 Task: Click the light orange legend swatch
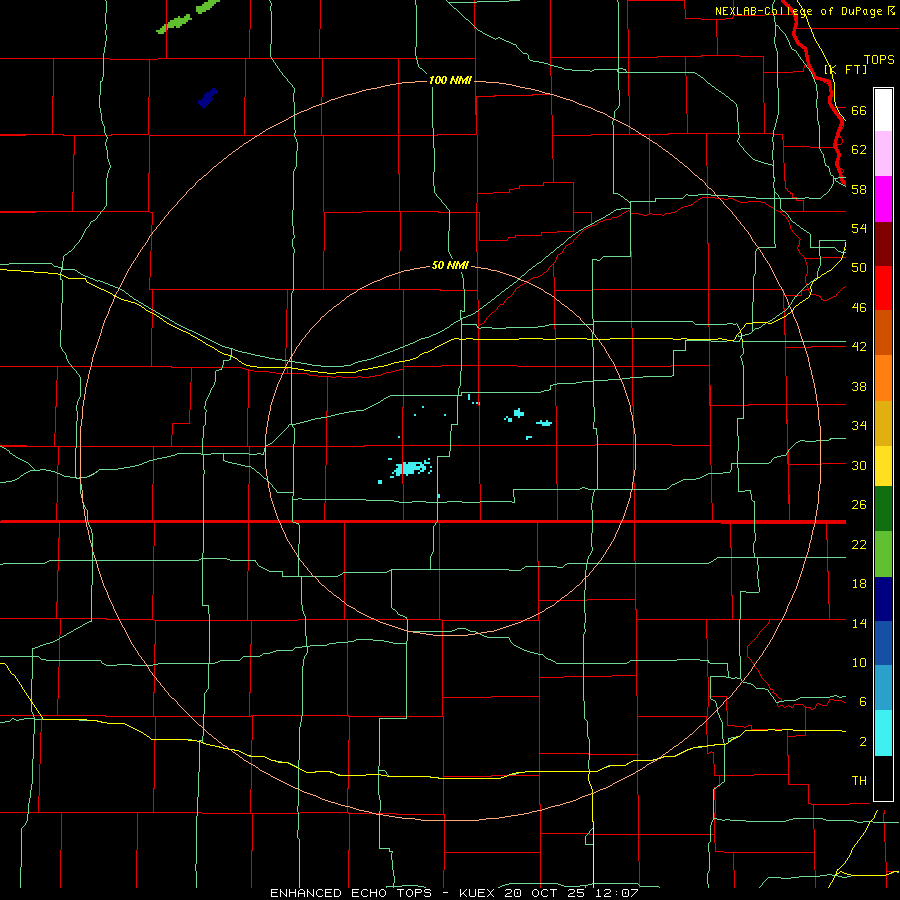[x=883, y=378]
